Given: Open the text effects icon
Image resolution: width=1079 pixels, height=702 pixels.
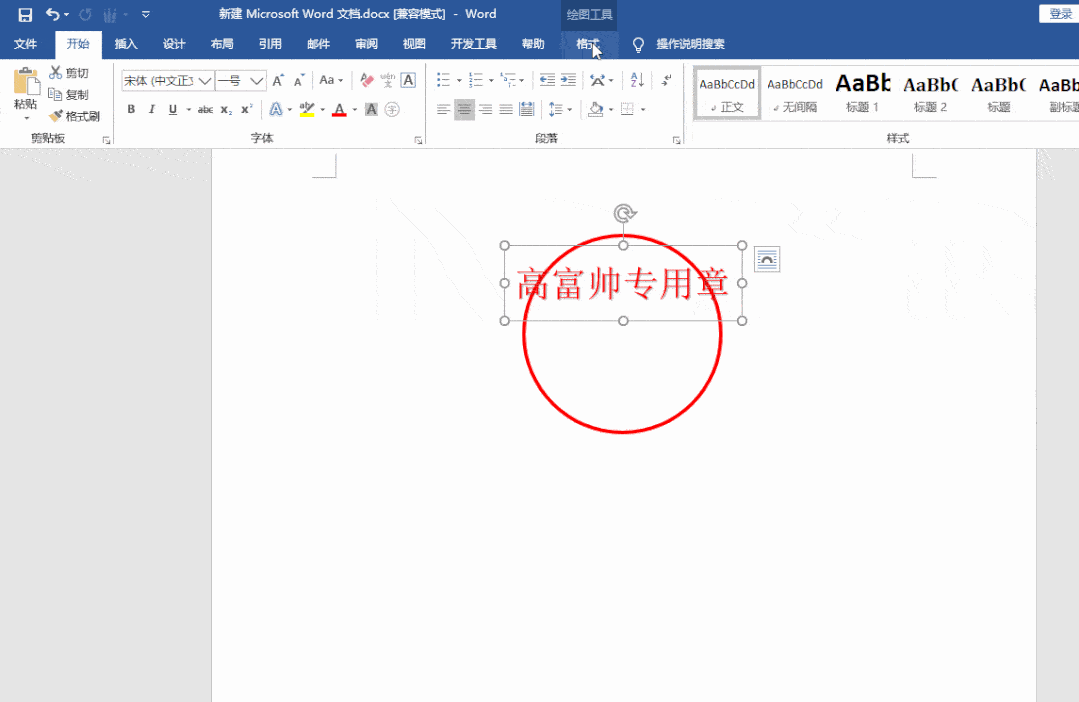Looking at the screenshot, I should pos(276,109).
